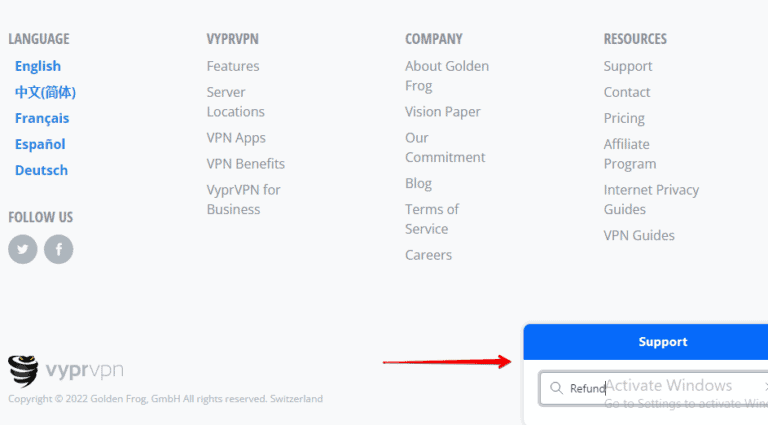The image size is (768, 425).
Task: Choose Deutsch language link
Action: (41, 170)
